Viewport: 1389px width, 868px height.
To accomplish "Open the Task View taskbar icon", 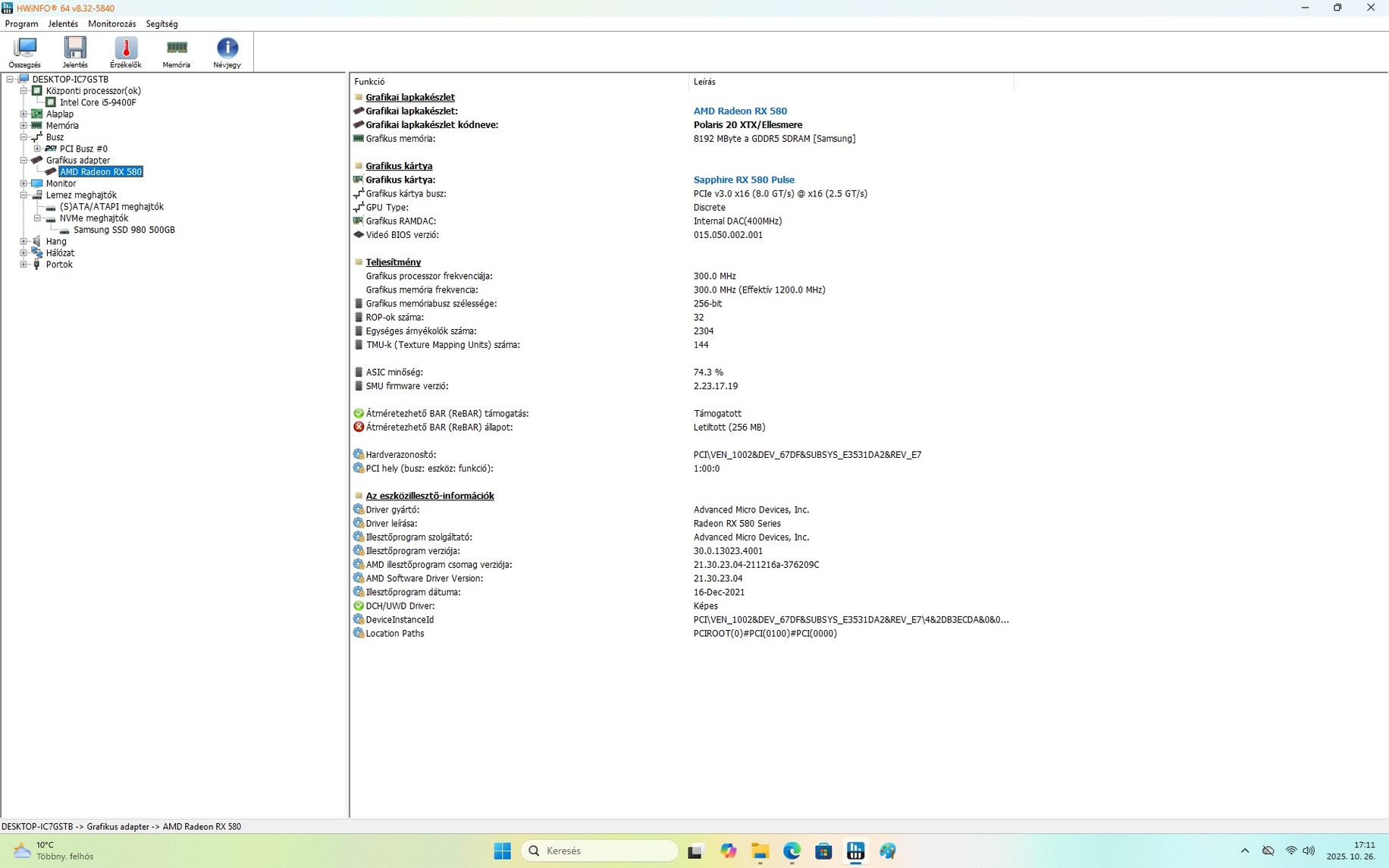I will pyautogui.click(x=695, y=851).
